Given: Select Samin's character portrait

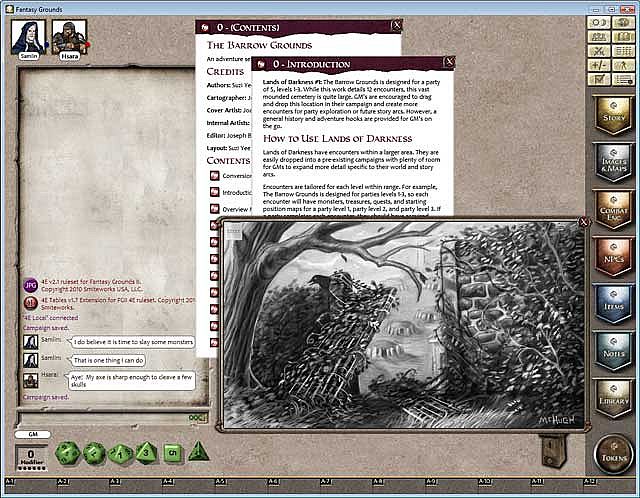Looking at the screenshot, I should point(29,37).
